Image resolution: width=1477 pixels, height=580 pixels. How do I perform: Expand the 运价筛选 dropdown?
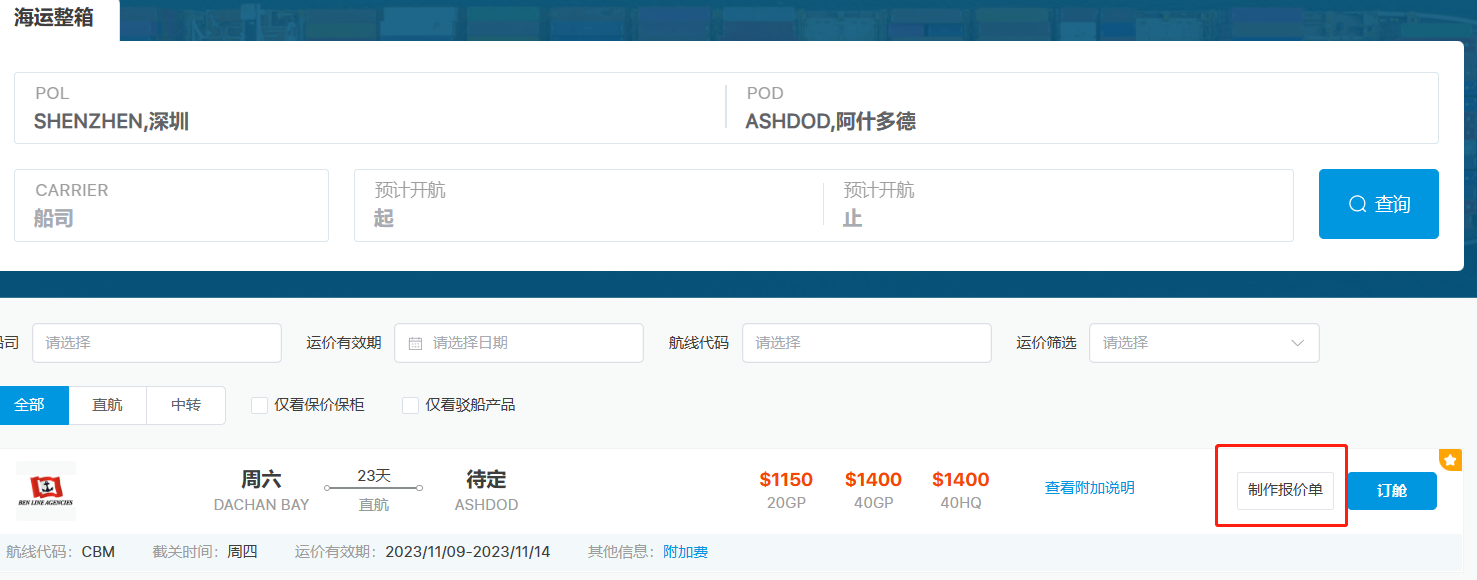pos(1203,343)
